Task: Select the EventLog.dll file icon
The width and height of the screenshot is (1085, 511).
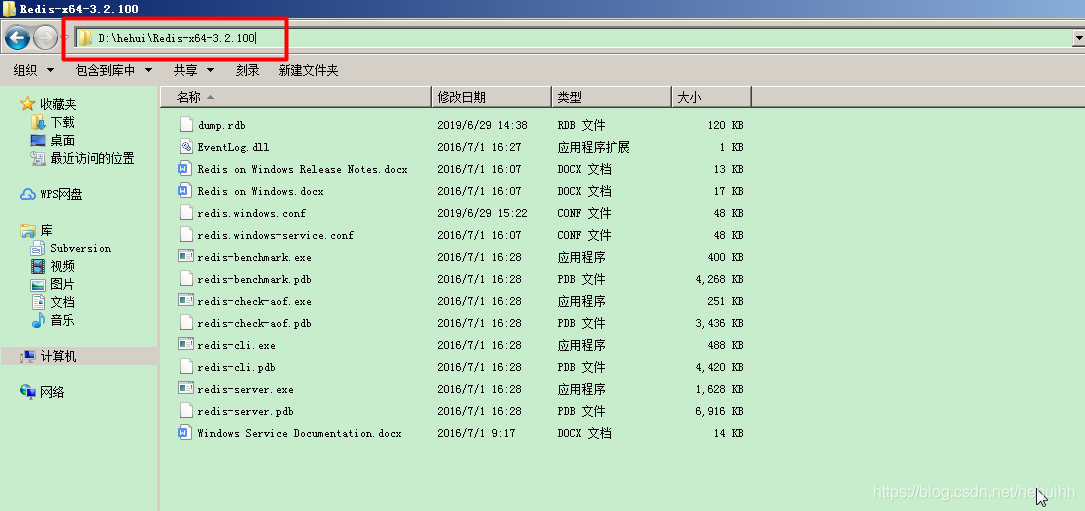Action: (185, 147)
